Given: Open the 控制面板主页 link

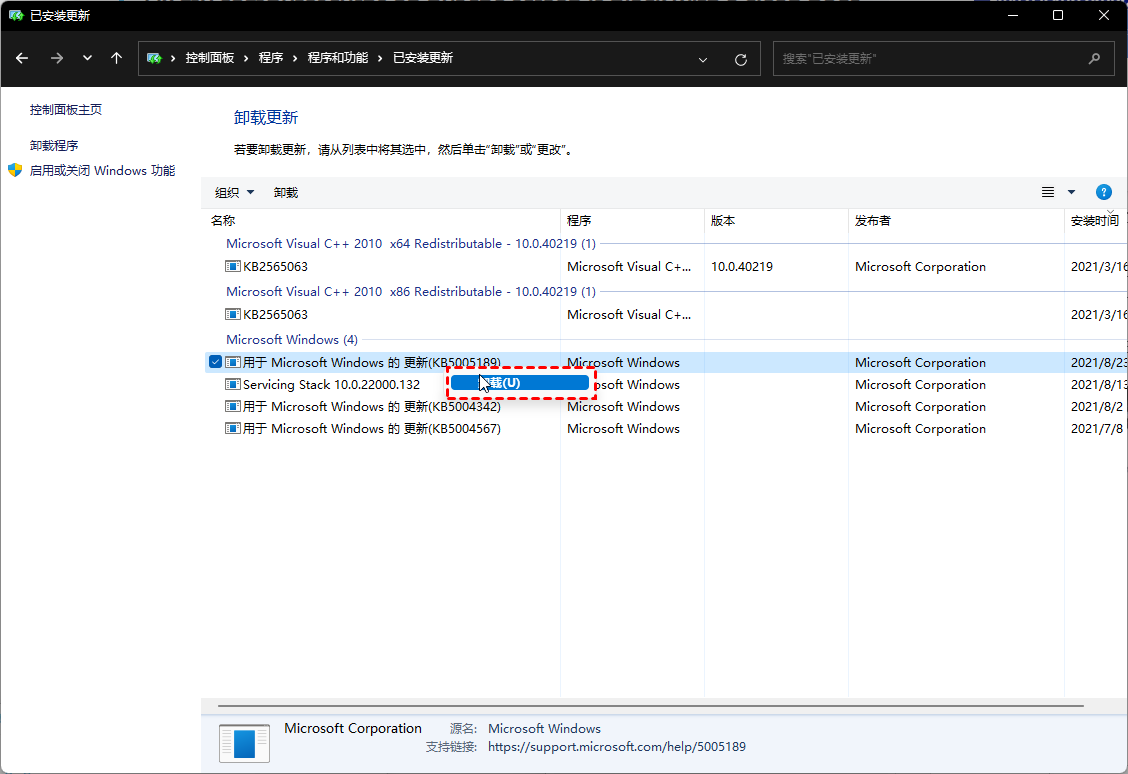Looking at the screenshot, I should point(66,110).
